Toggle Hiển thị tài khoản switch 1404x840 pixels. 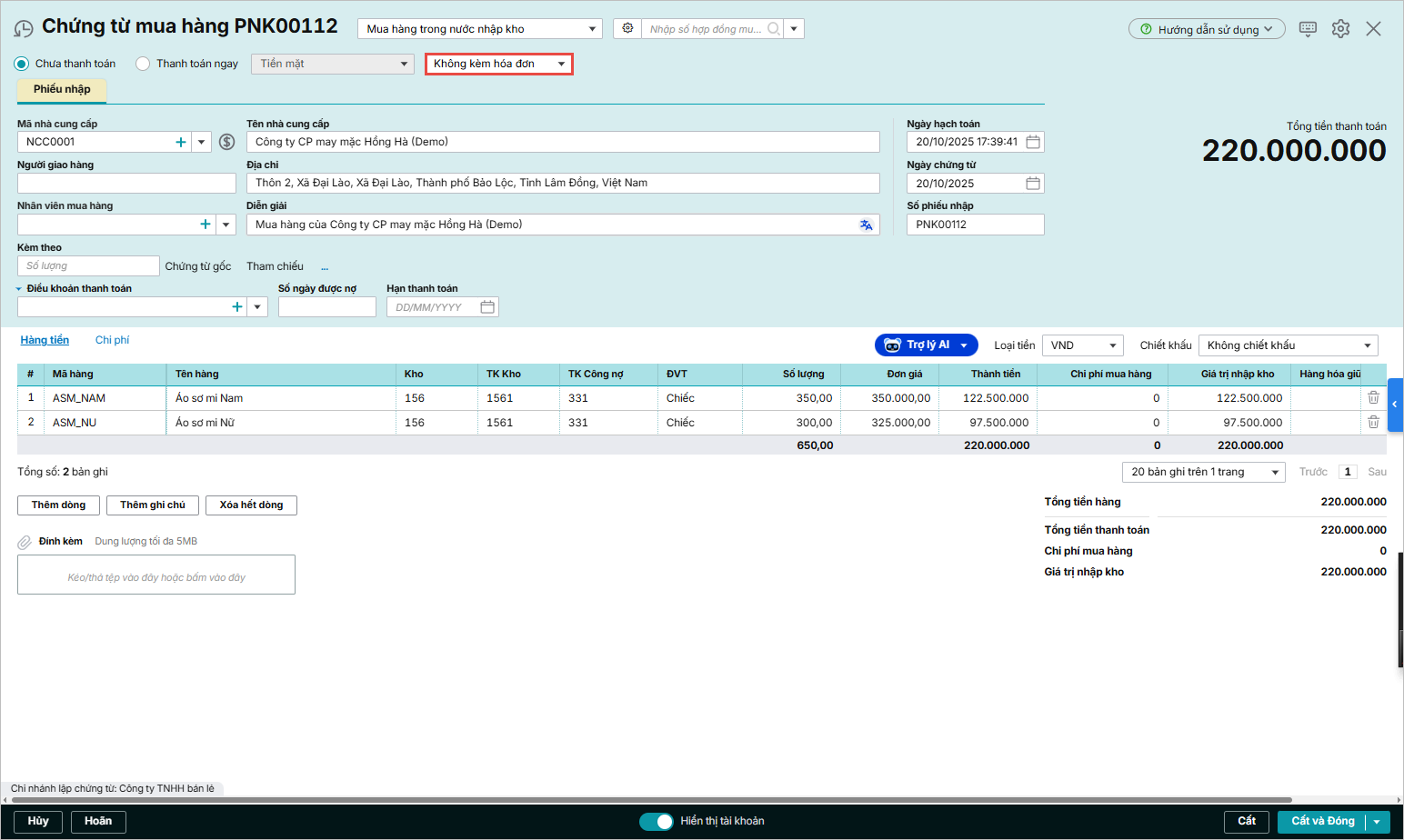(656, 822)
